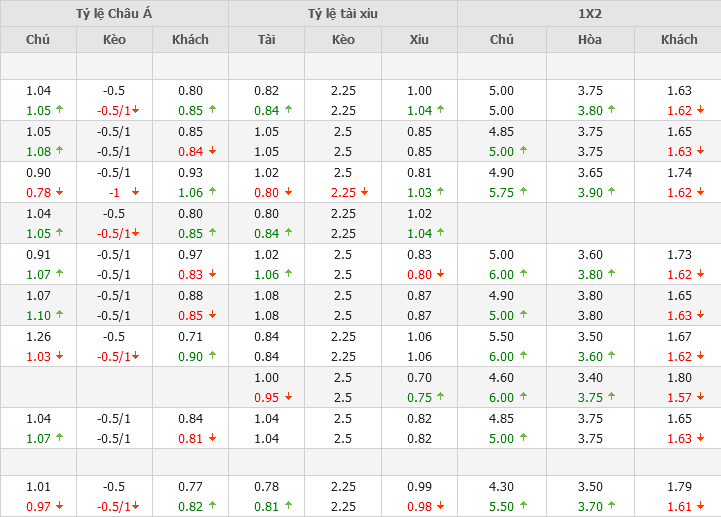
Task: Select the Tỷ lệ tài xỉu header
Action: [343, 13]
